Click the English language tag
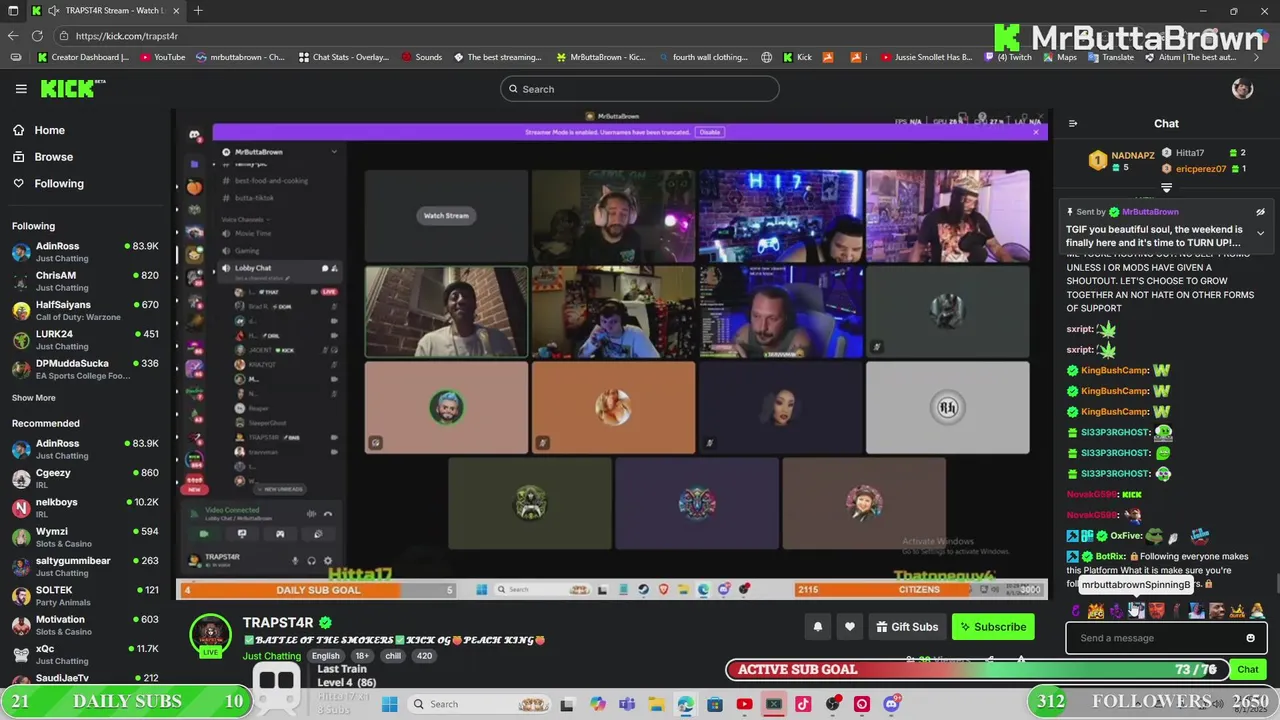Screen dimensions: 1280x720 325,656
